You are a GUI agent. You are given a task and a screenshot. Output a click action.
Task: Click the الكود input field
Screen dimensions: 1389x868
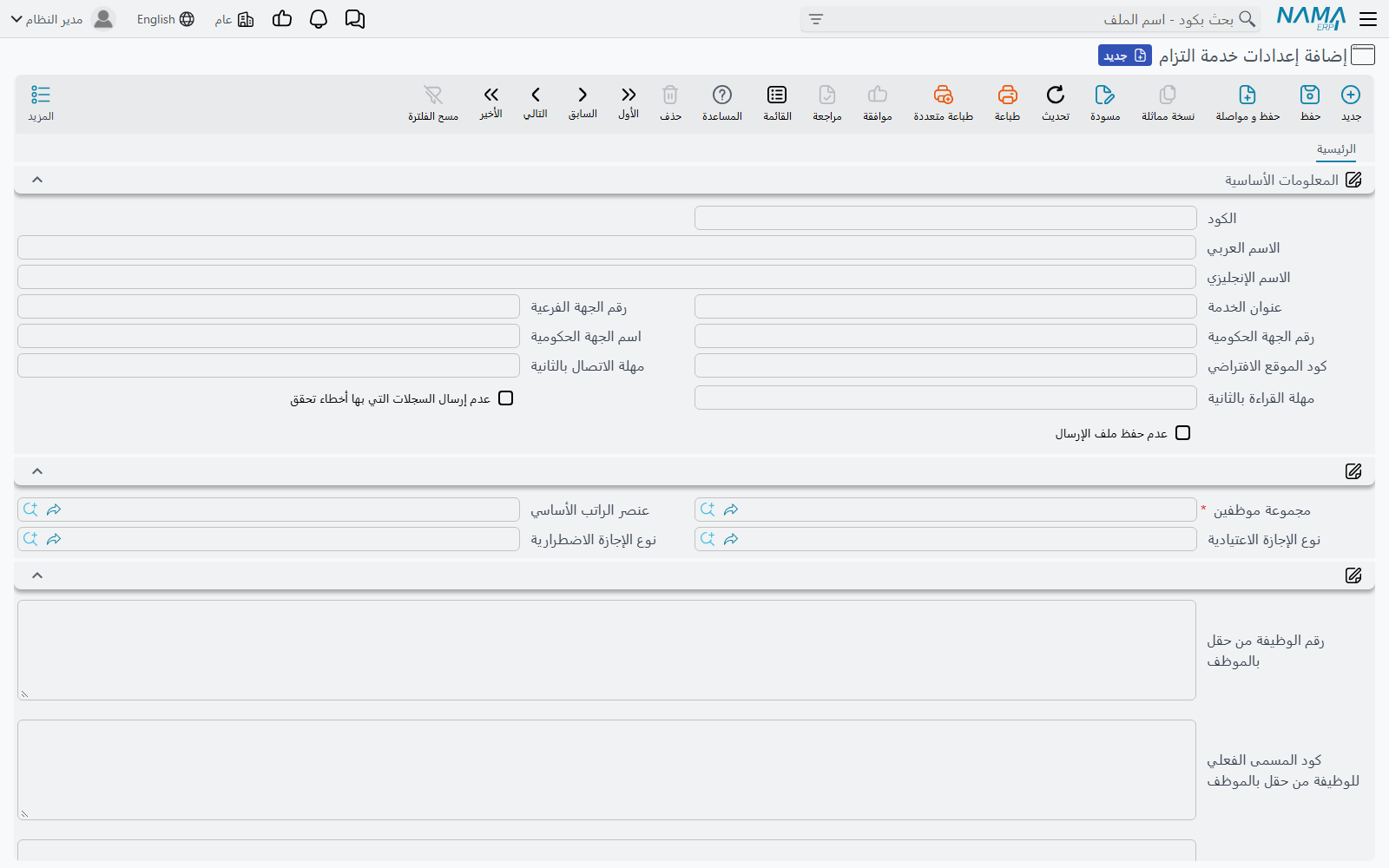point(945,218)
